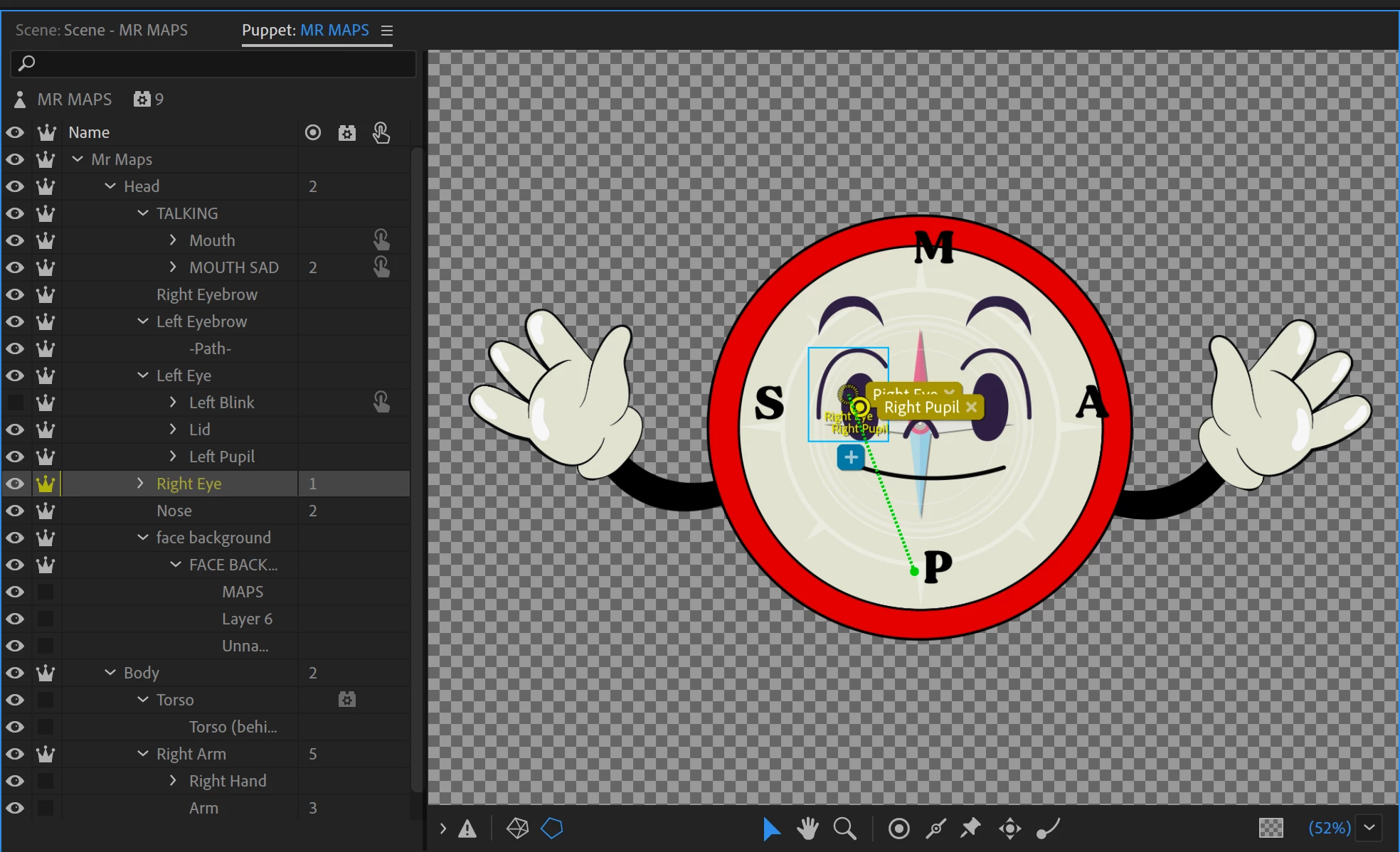Expand the Right Eye group
This screenshot has width=1400, height=852.
coord(140,484)
